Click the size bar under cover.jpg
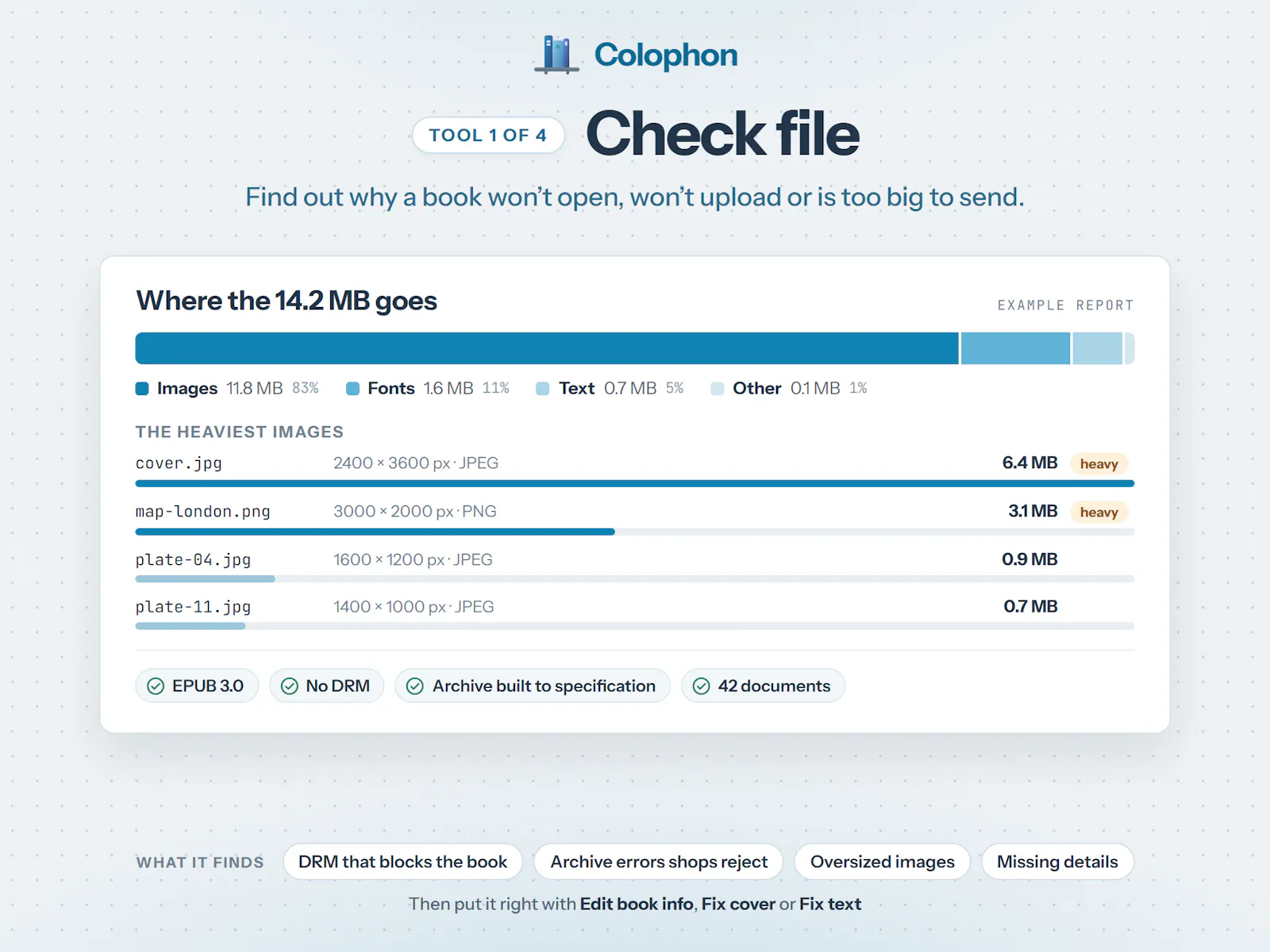Screen dimensions: 1270x952 coord(635,483)
